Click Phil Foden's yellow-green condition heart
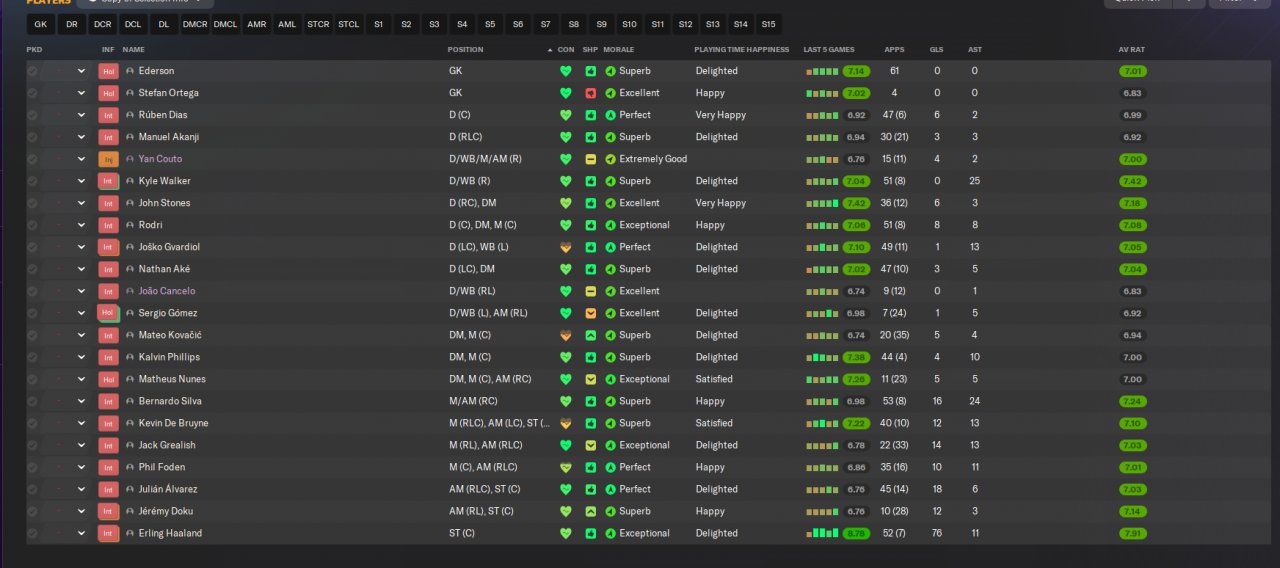This screenshot has height=568, width=1280. pos(565,467)
